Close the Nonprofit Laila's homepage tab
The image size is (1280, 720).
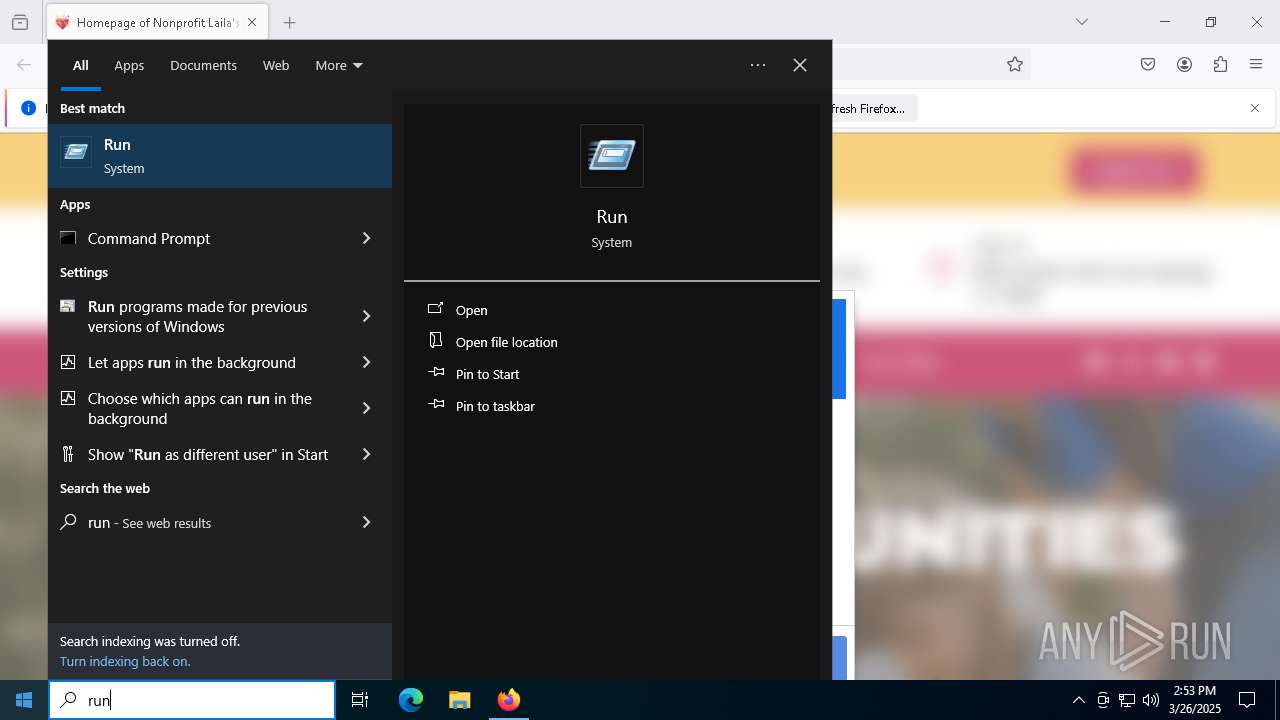coord(252,22)
